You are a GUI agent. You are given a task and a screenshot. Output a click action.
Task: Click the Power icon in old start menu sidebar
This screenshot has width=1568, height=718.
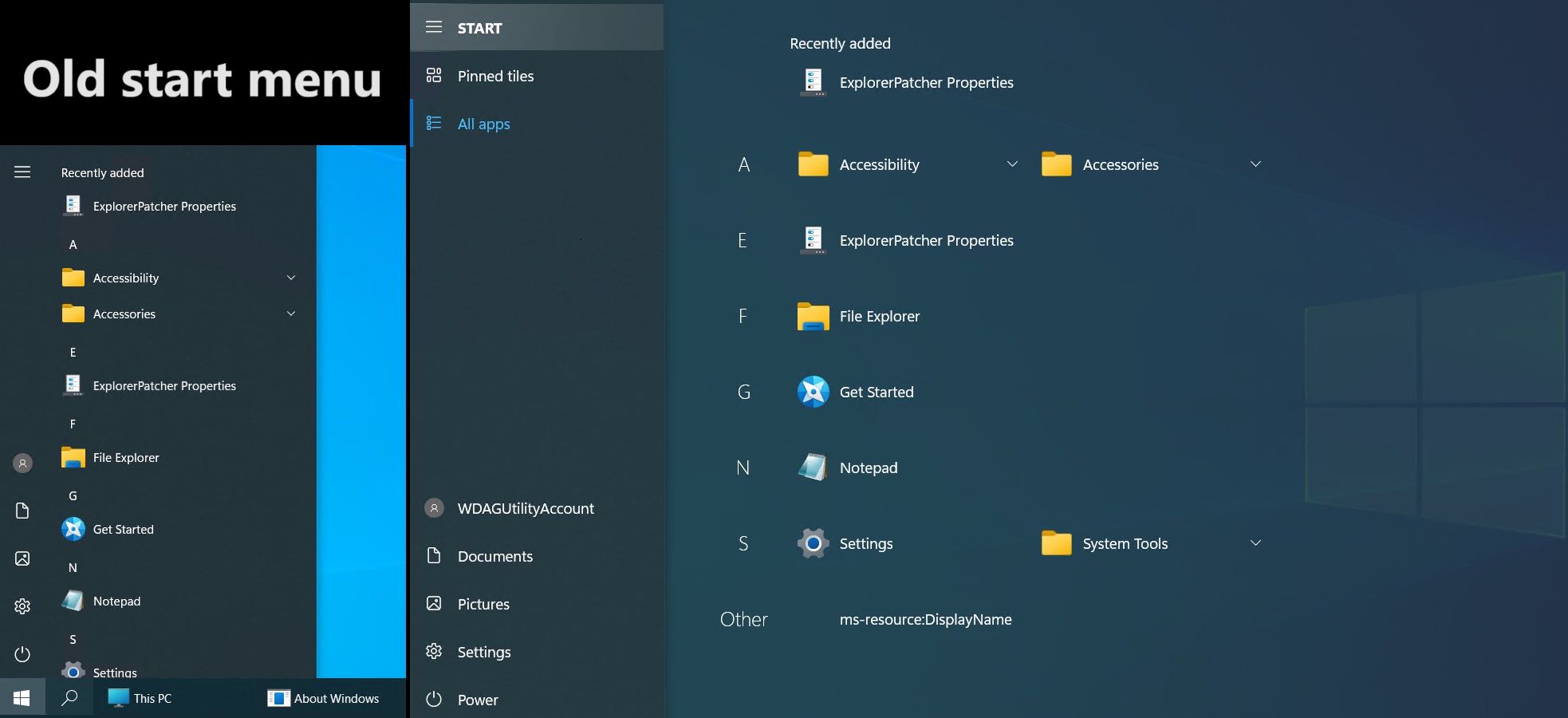click(22, 654)
